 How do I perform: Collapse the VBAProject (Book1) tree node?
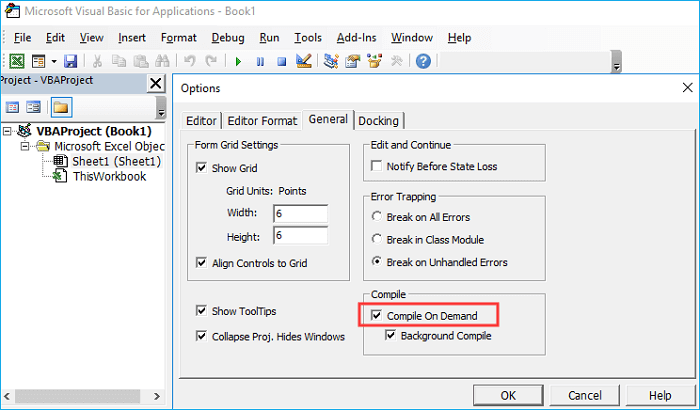(x=7, y=131)
